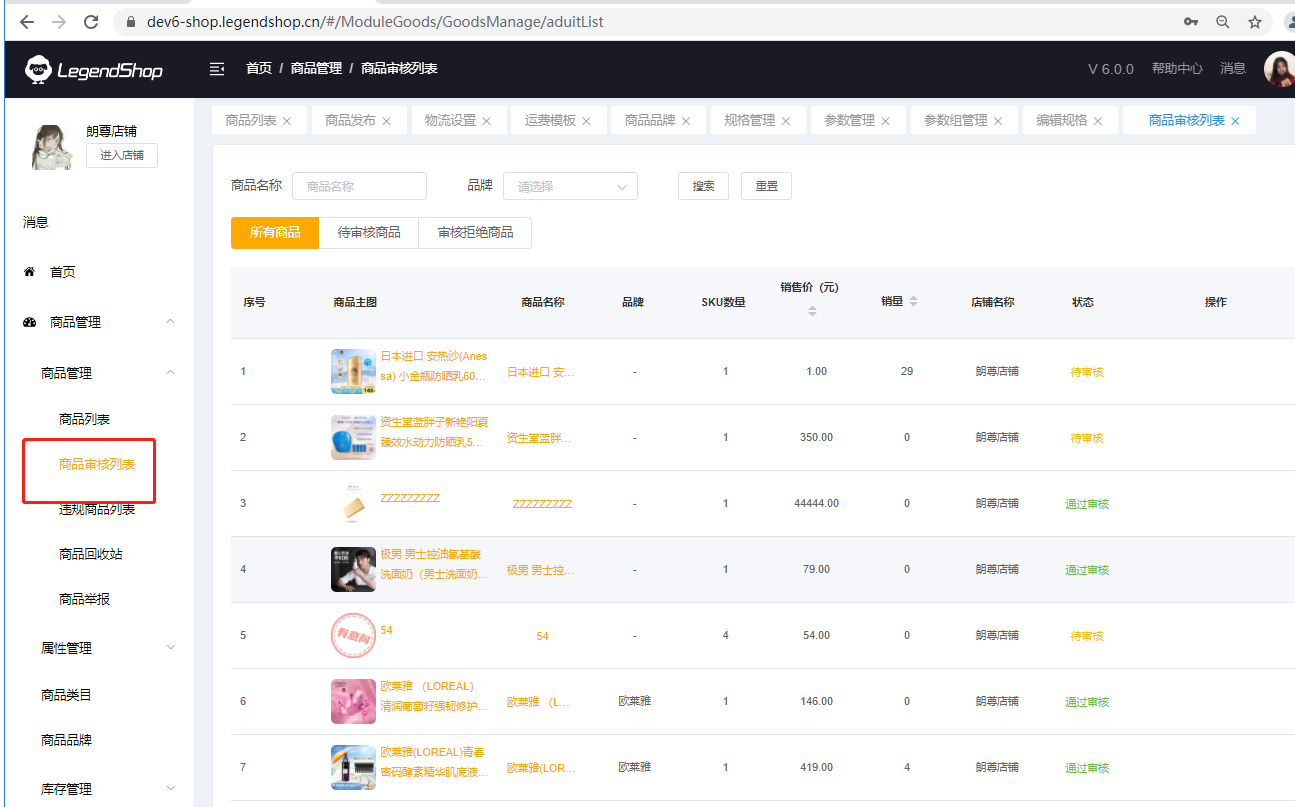
Task: Click the browser reload icon
Action: pos(91,21)
